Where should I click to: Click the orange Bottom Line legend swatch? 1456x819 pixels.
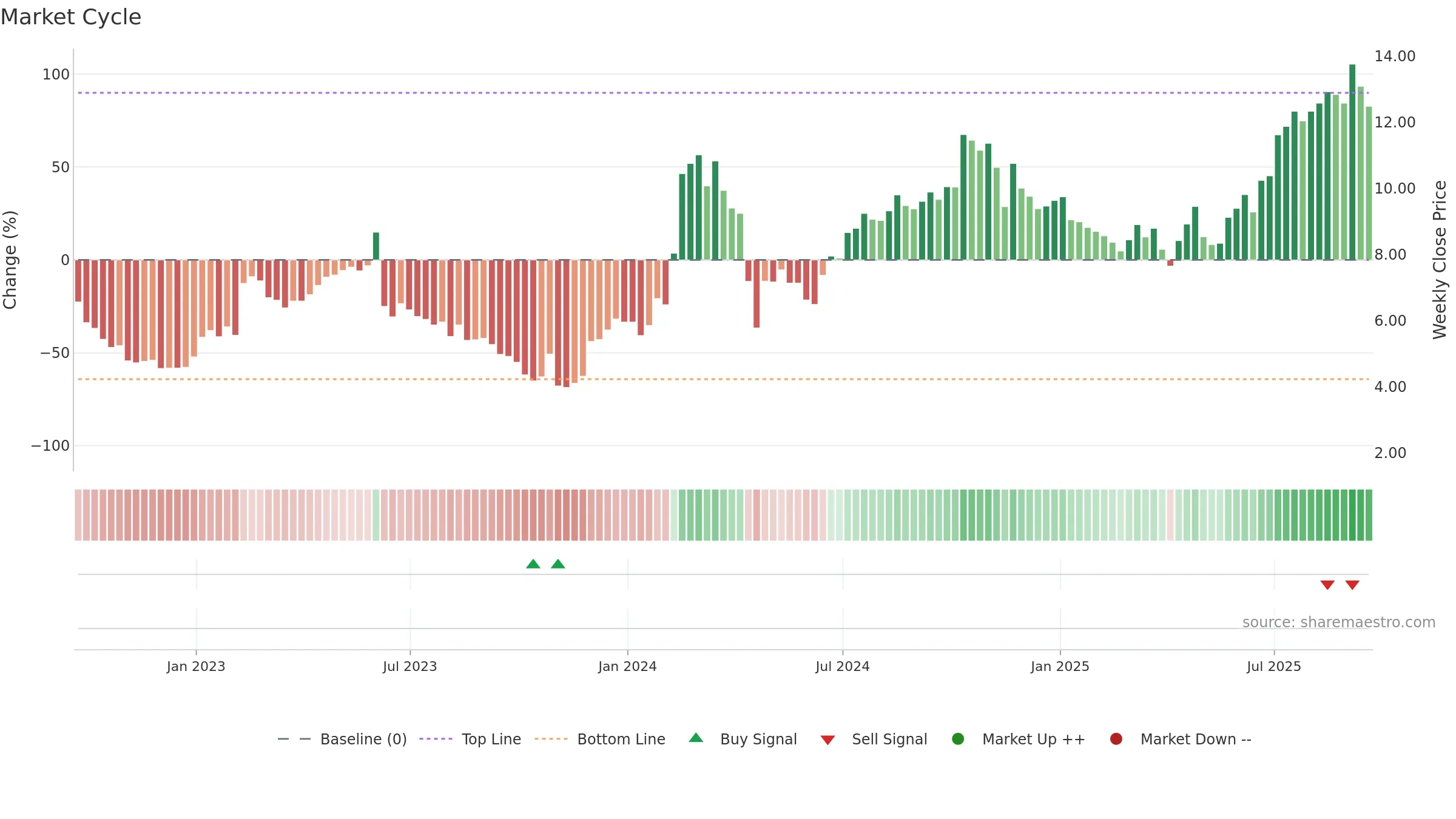click(x=551, y=739)
